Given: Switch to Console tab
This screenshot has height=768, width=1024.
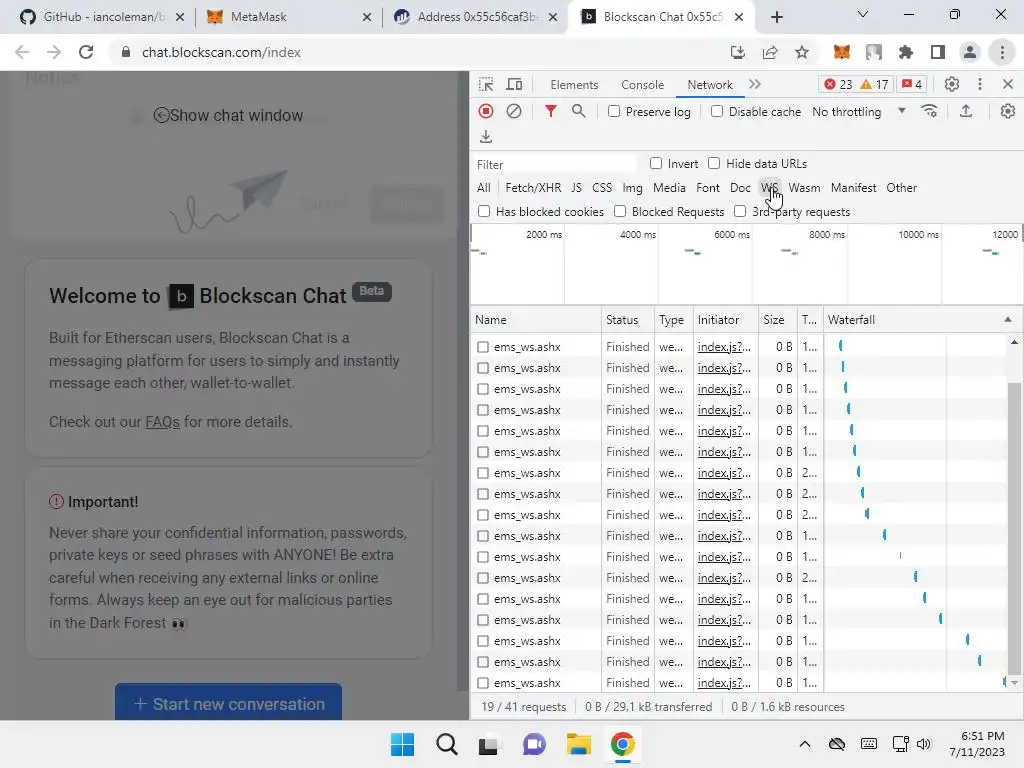Looking at the screenshot, I should pyautogui.click(x=643, y=84).
